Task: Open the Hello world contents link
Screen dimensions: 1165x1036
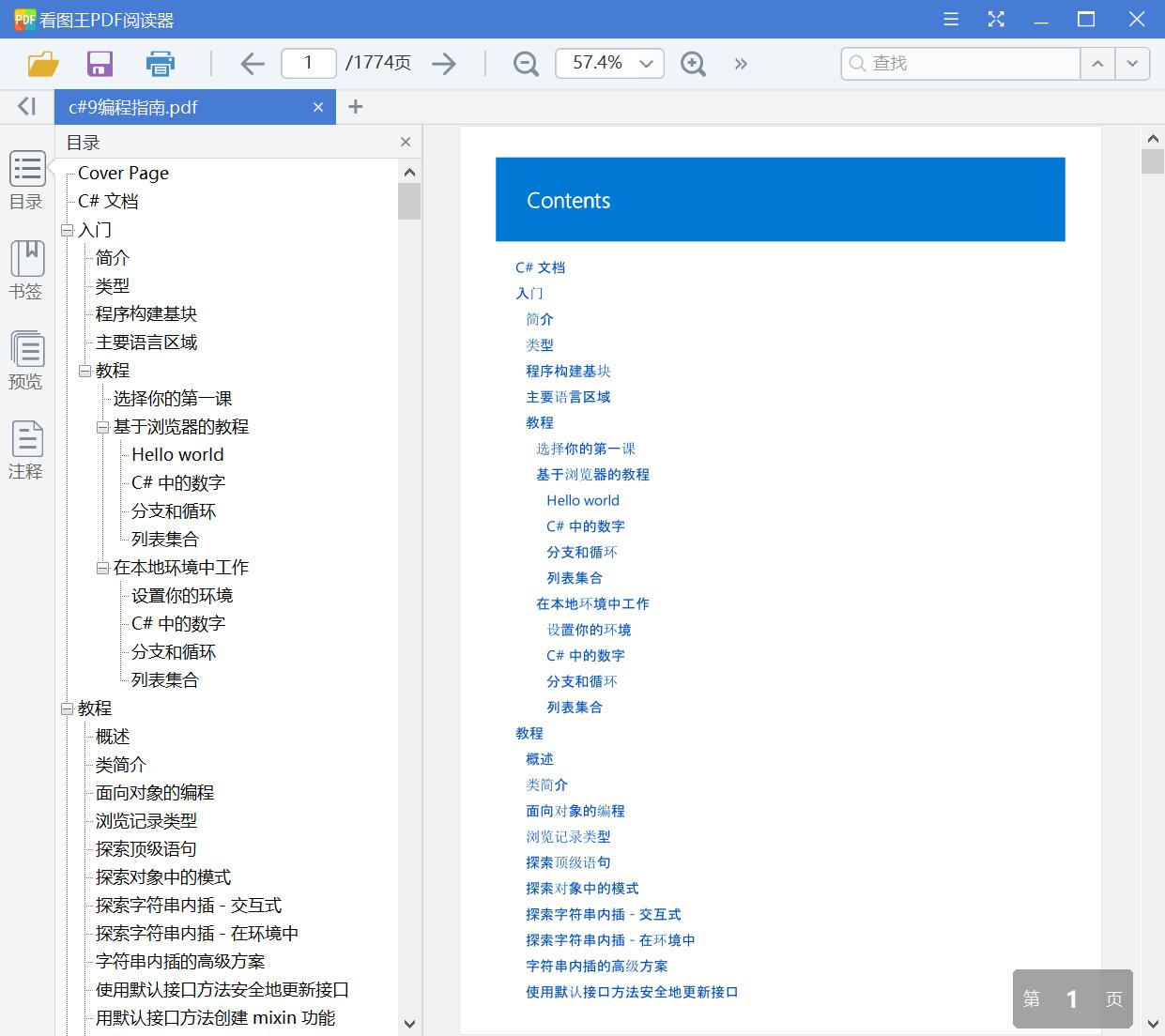Action: (582, 500)
